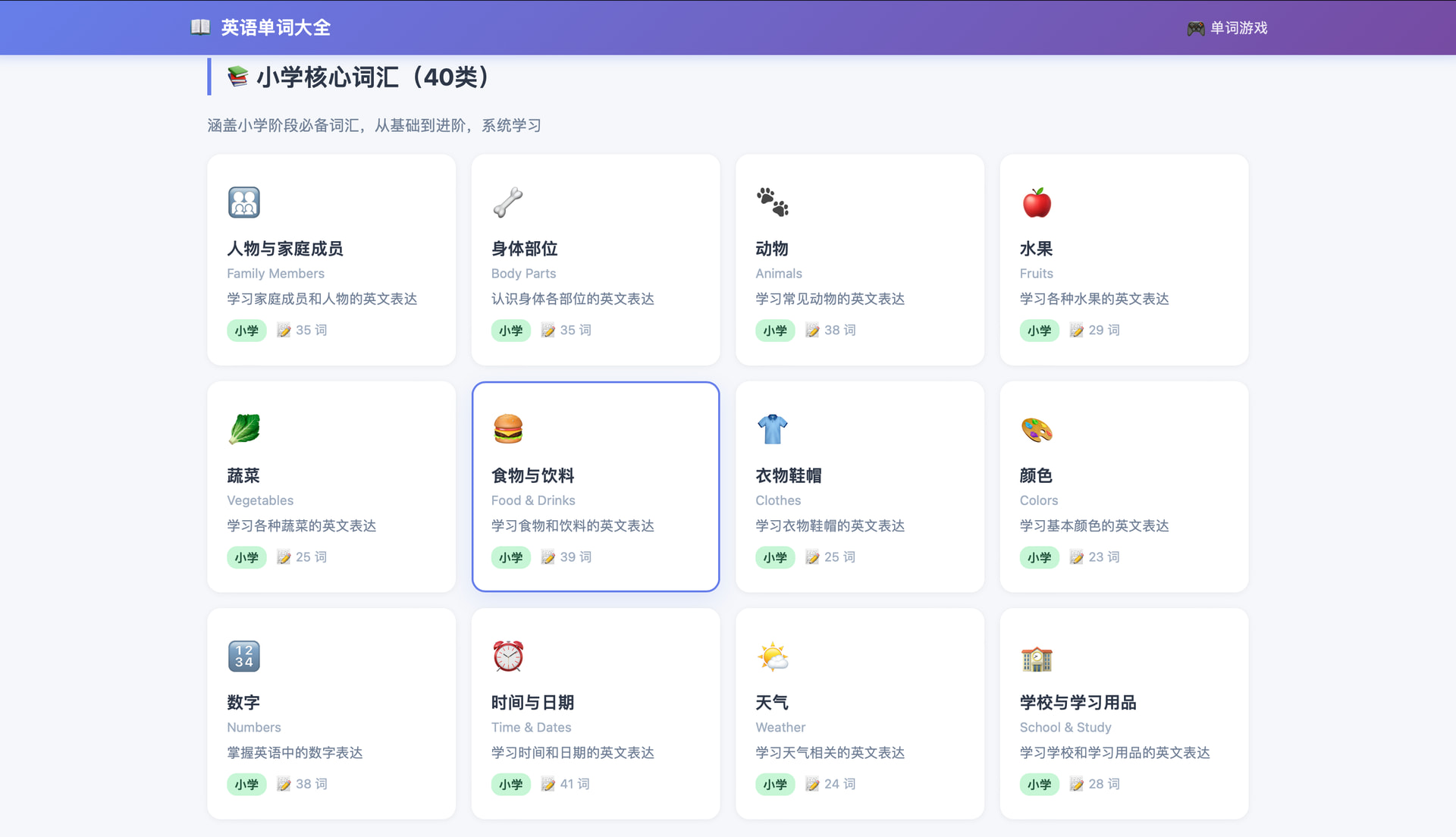Open the 学校与学习用品 card title
The height and width of the screenshot is (837, 1456).
pyautogui.click(x=1078, y=703)
